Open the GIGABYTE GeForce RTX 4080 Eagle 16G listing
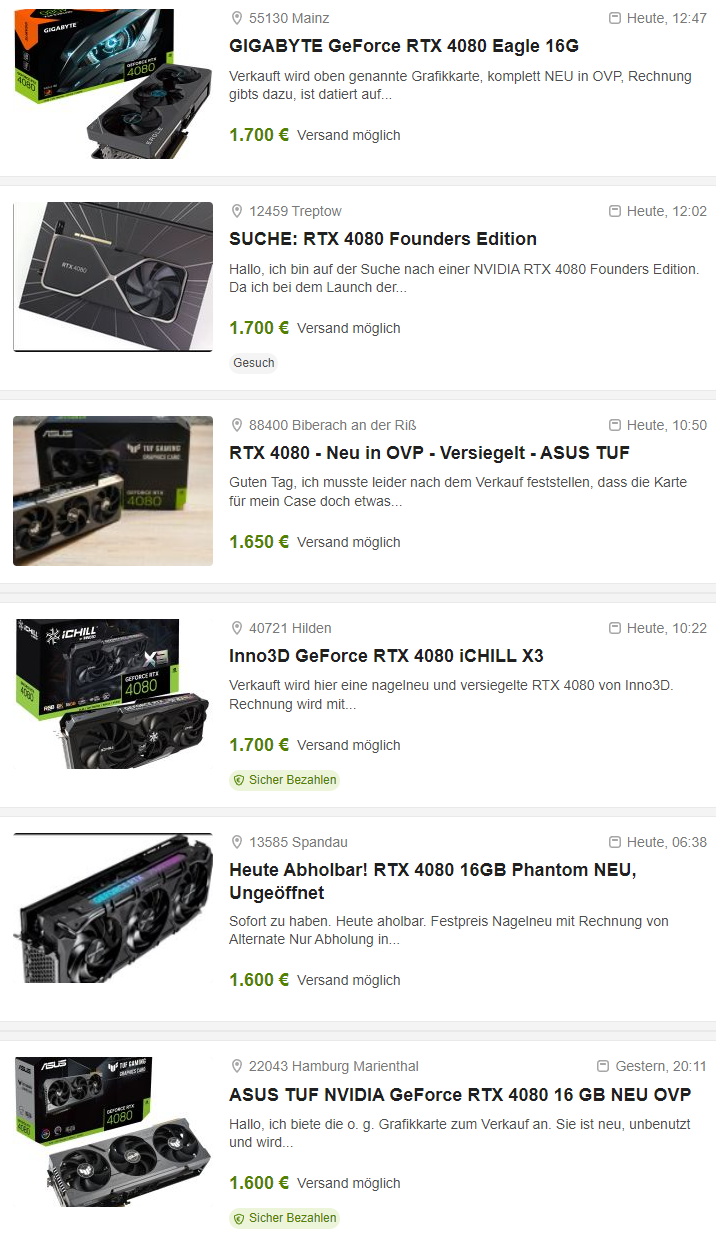Image resolution: width=716 pixels, height=1243 pixels. (x=404, y=46)
